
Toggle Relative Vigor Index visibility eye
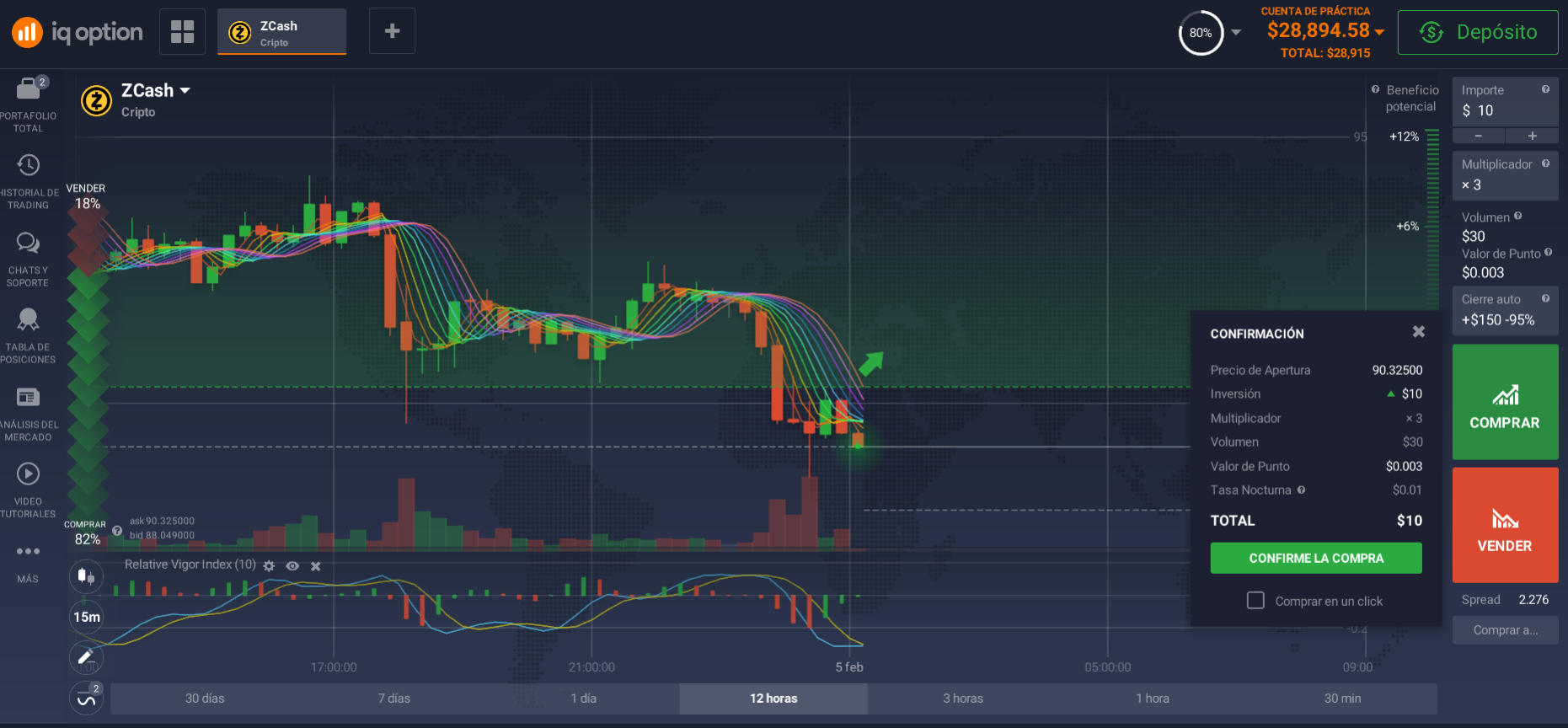point(292,566)
